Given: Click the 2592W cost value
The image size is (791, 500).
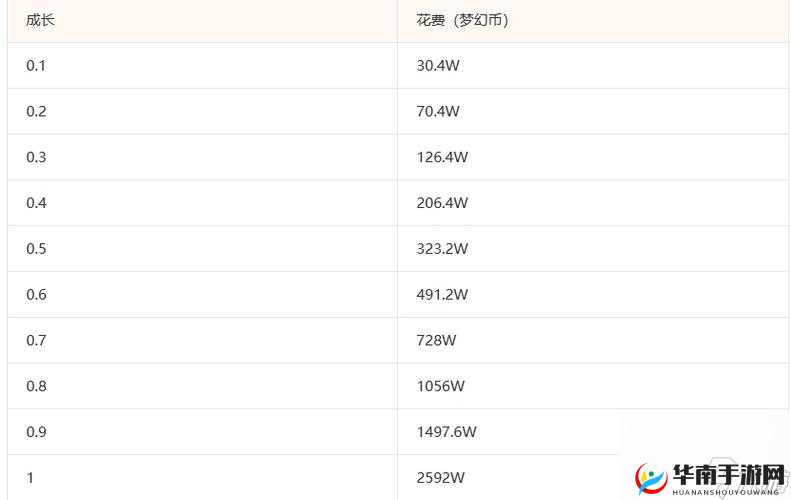Looking at the screenshot, I should click(441, 478).
